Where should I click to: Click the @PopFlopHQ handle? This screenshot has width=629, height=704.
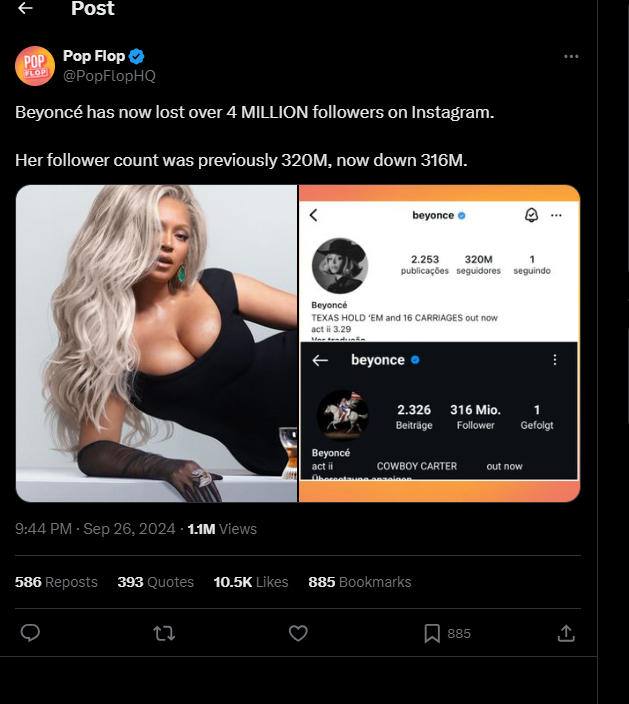click(109, 76)
